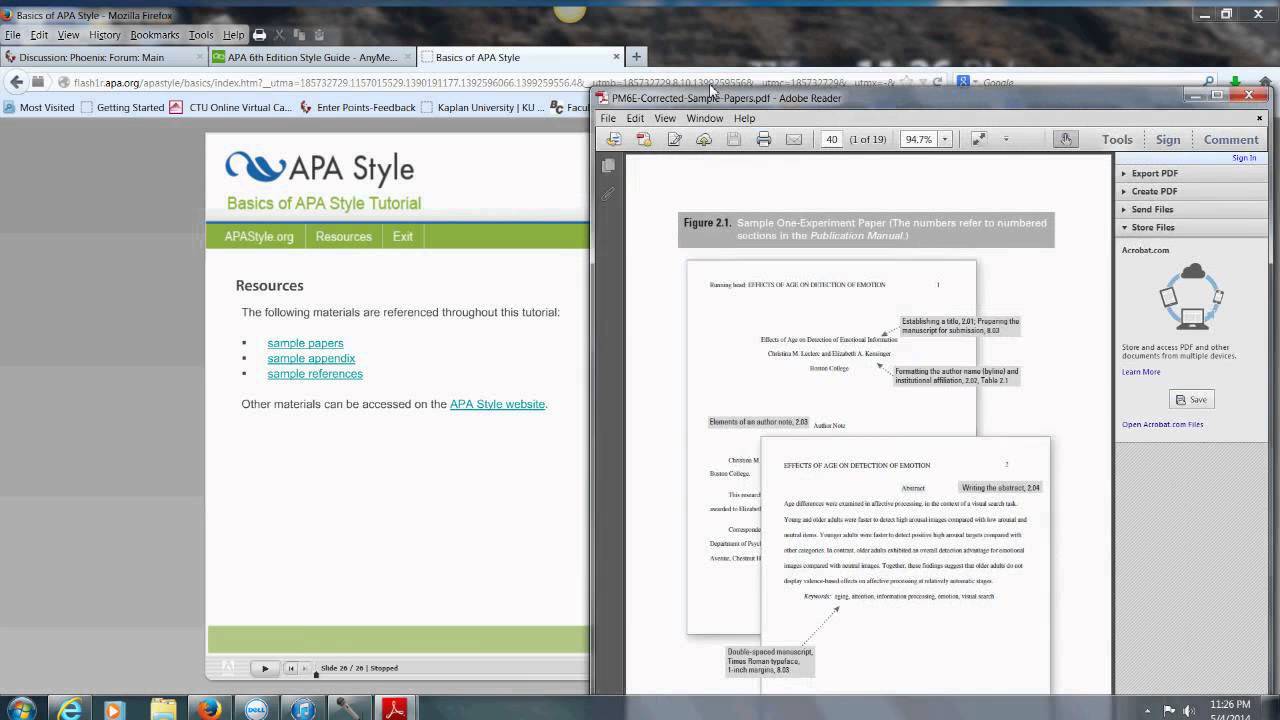Show hidden system tray icons arrow
Screen dimensions: 1280x720
(x=1149, y=709)
